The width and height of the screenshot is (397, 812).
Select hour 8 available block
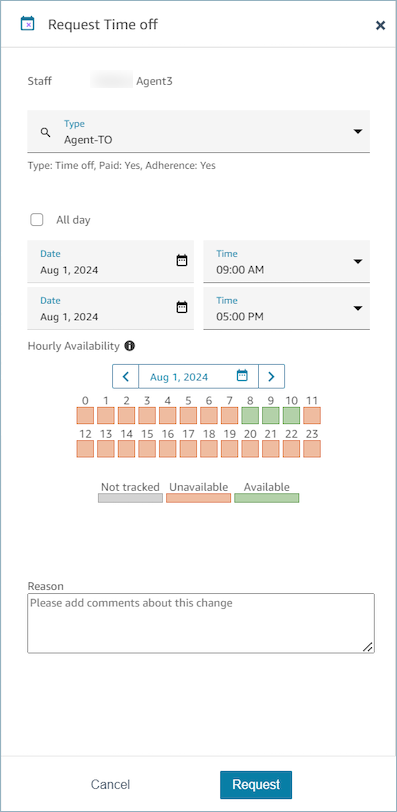pos(250,415)
